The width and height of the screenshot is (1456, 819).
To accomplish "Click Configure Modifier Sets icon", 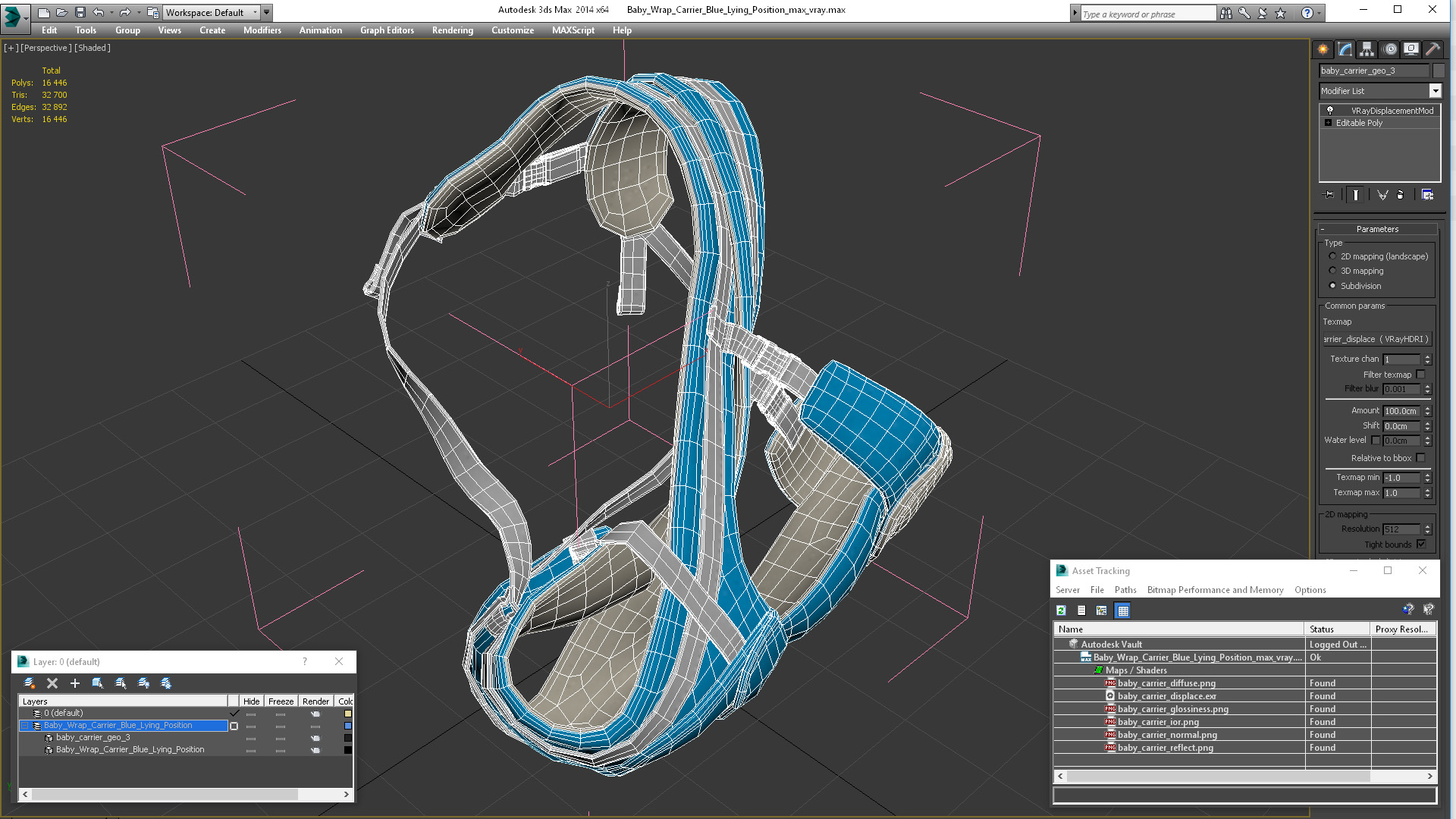I will (1427, 195).
